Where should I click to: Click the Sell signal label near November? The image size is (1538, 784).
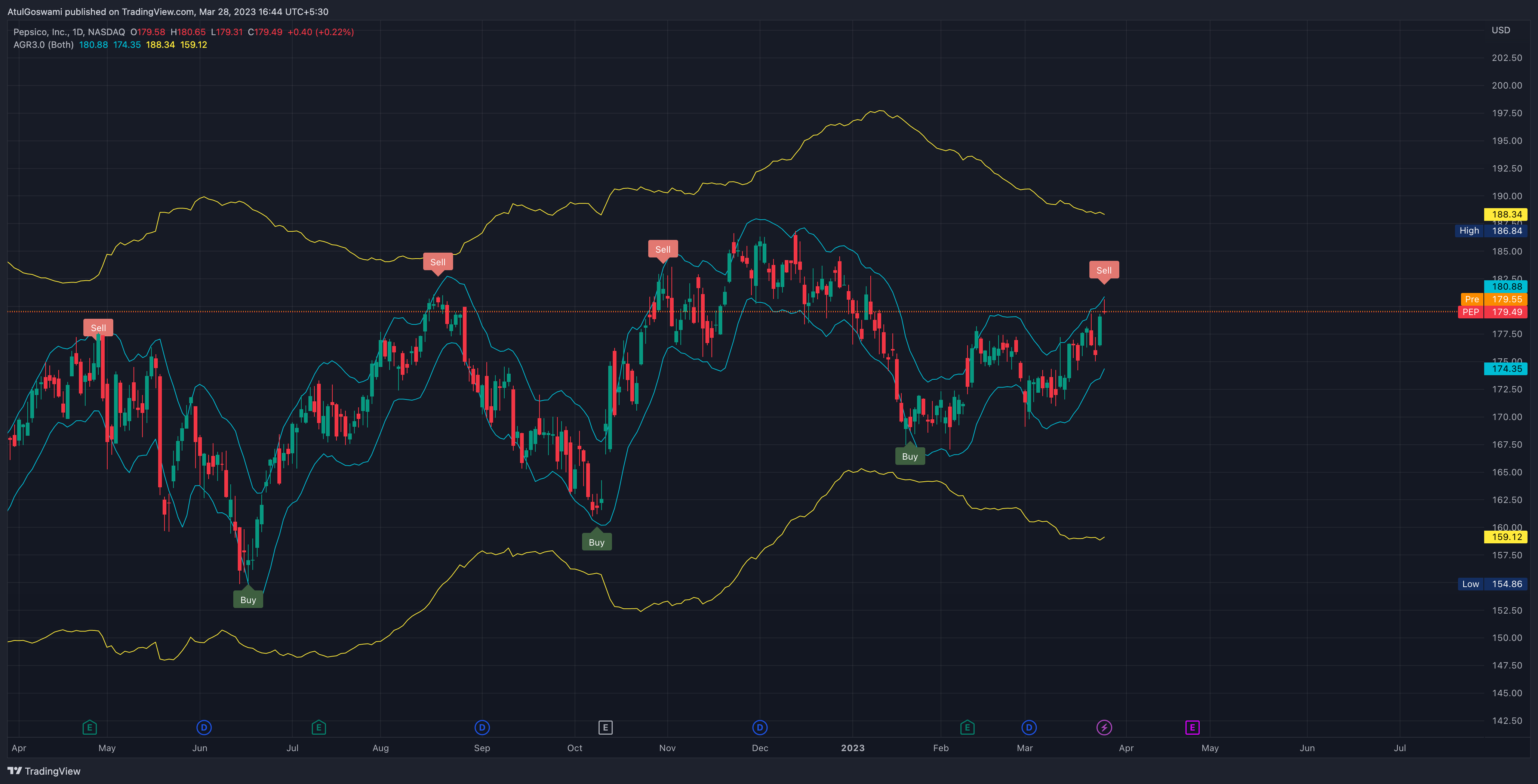coord(663,249)
